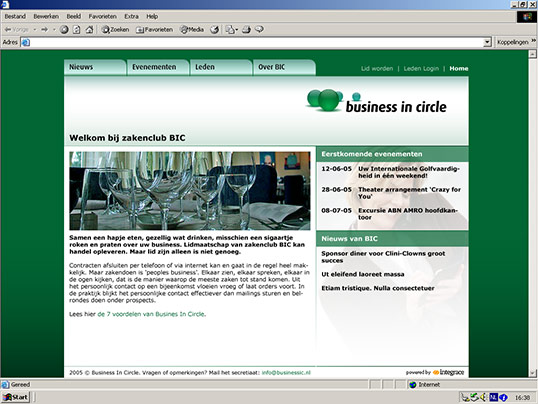Open the Excursie ABN AMRO hoofdkantoor event
This screenshot has height=404, width=538.
click(390, 213)
